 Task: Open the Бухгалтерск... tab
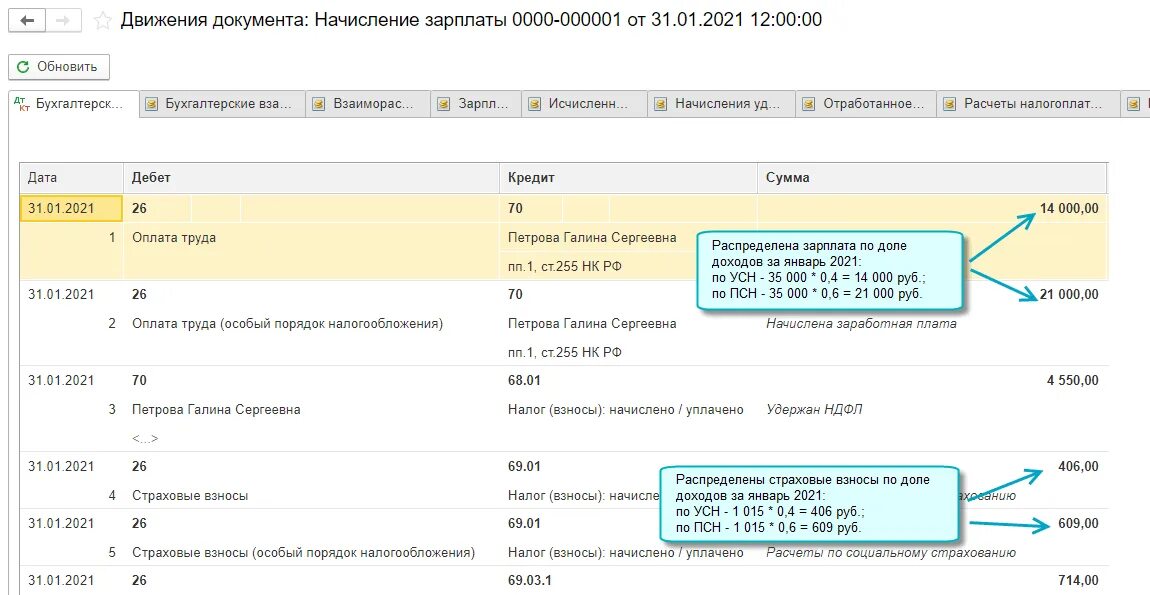(73, 104)
